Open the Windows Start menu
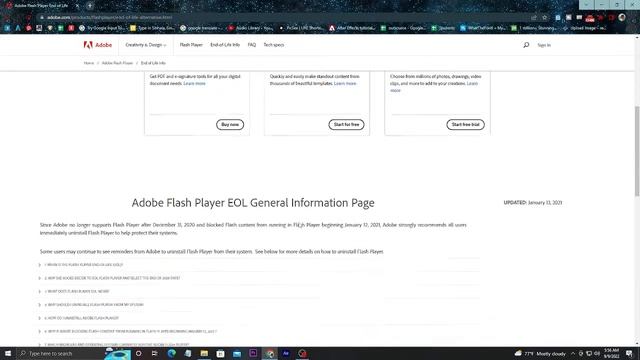 click(x=8, y=353)
